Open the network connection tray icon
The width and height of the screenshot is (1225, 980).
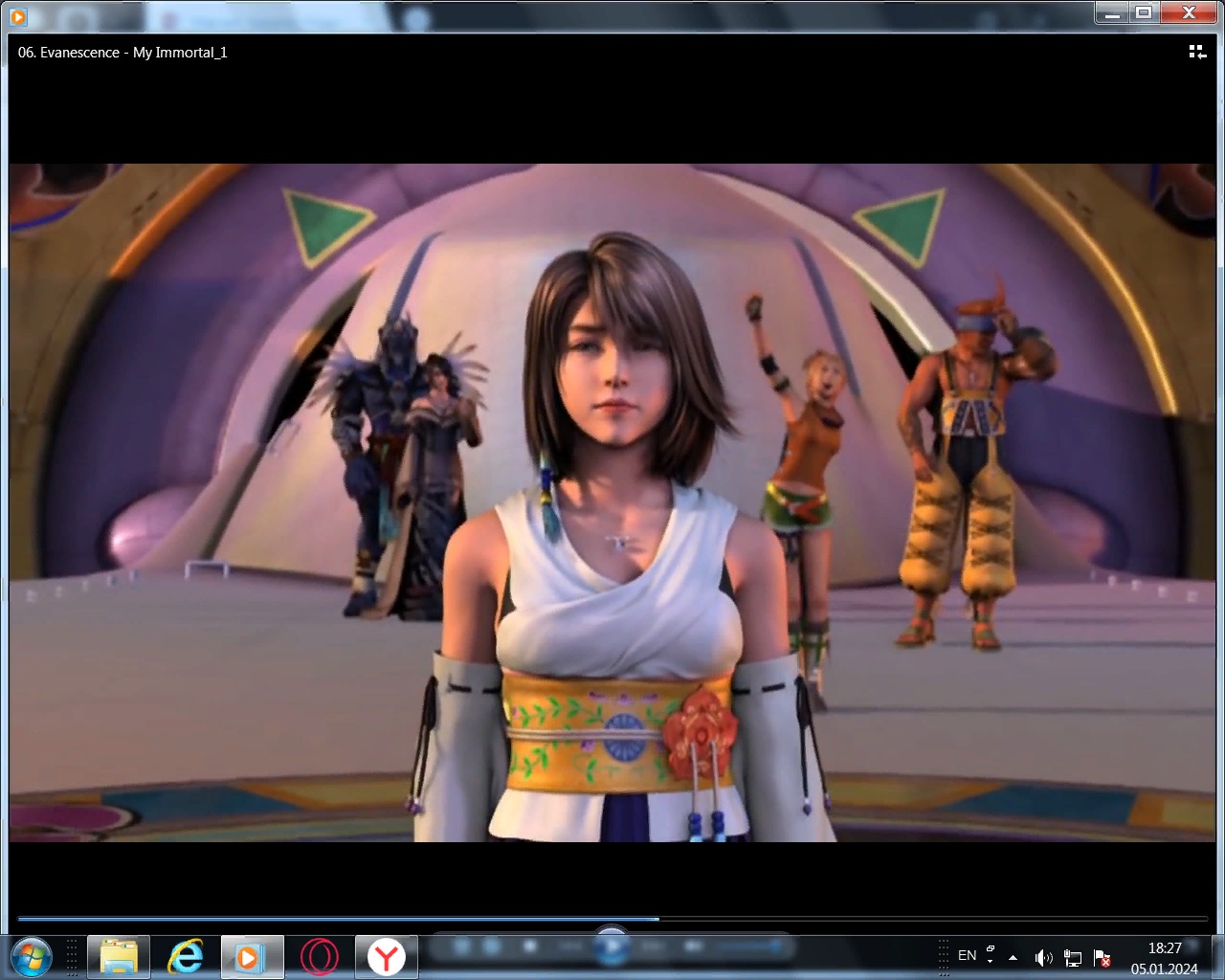(x=1072, y=958)
